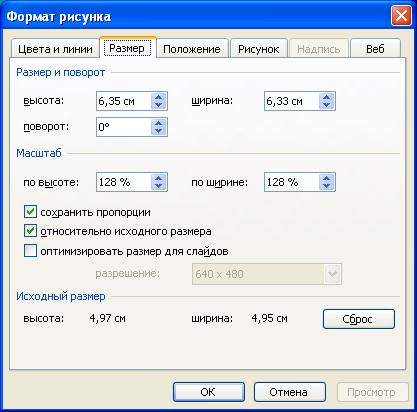Click the Сброс reset button
The height and width of the screenshot is (412, 417).
click(x=359, y=319)
